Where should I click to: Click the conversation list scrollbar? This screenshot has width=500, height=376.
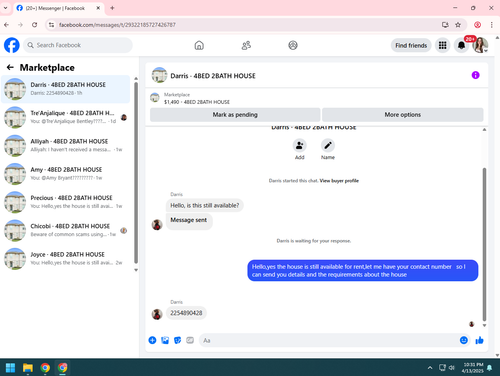point(136,173)
